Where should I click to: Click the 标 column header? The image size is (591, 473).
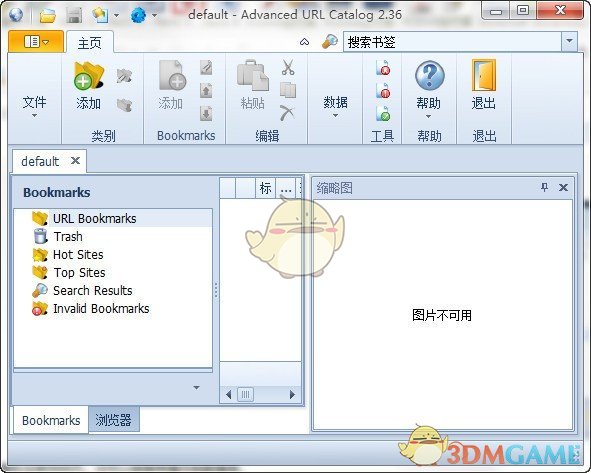(x=265, y=188)
